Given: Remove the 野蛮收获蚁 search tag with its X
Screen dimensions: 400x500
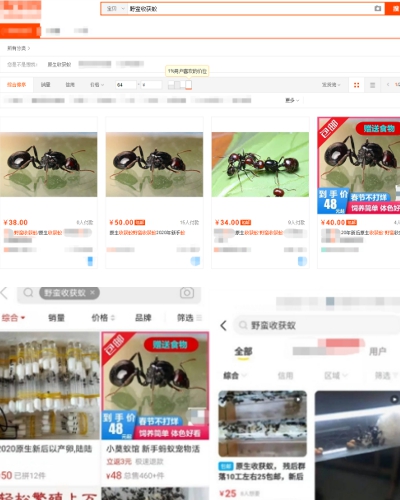Looking at the screenshot, I should point(92,292).
